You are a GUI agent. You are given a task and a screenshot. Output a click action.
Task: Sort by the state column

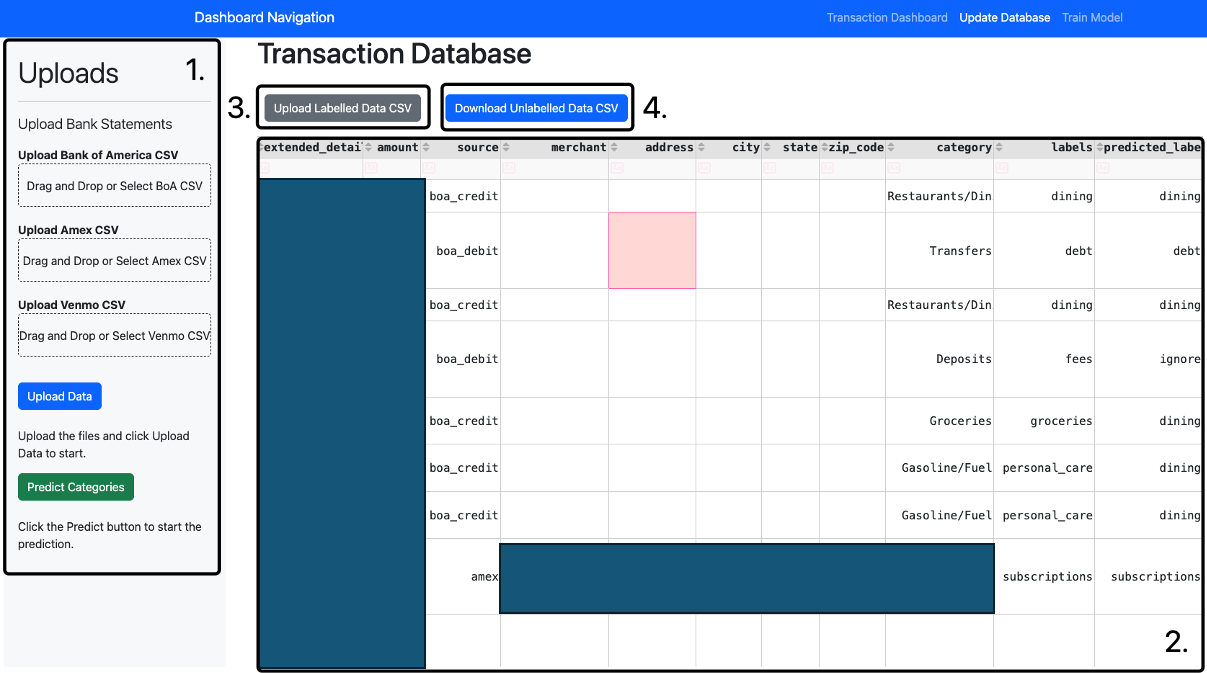768,148
